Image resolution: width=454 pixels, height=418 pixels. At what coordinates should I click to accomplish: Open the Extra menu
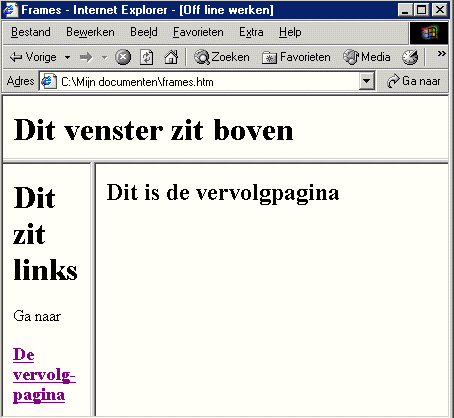(251, 32)
